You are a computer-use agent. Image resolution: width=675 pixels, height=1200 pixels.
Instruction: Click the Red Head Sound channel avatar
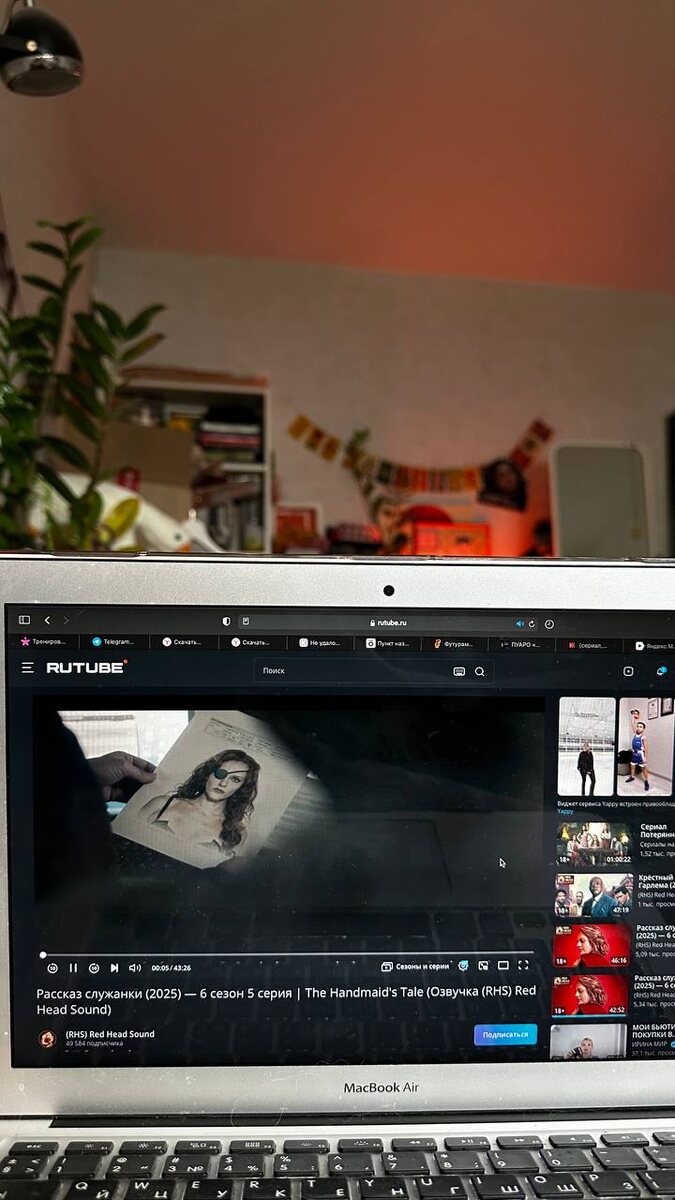[x=47, y=1038]
